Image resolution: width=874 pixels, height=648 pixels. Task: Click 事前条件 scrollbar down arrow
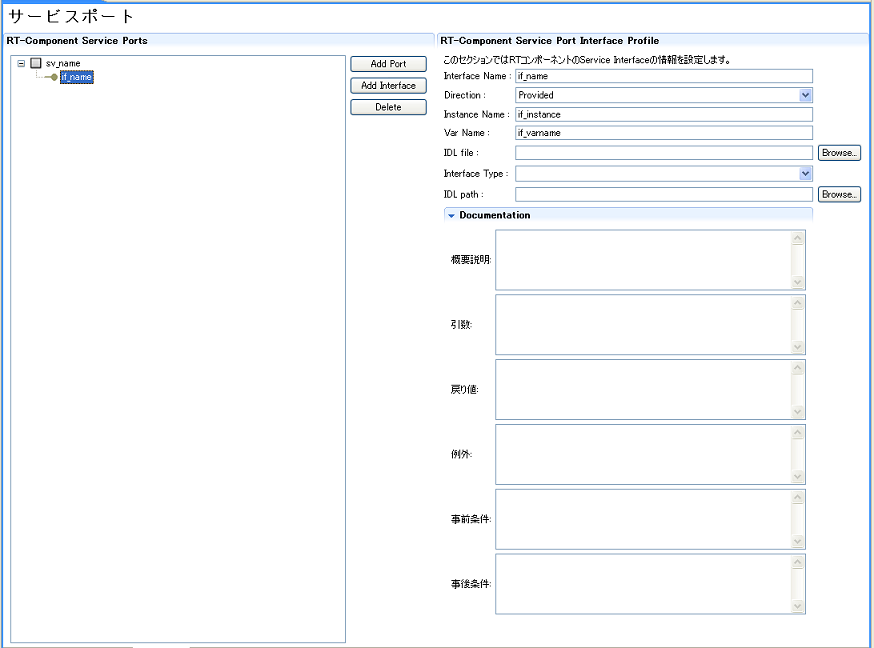click(x=798, y=541)
